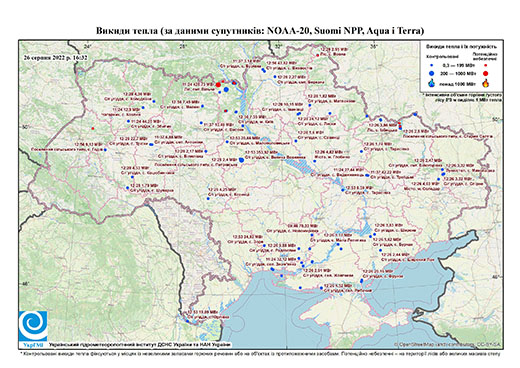The height and width of the screenshot is (368, 520).
Task: Select the orange flame icon in the legend
Action: [486, 83]
